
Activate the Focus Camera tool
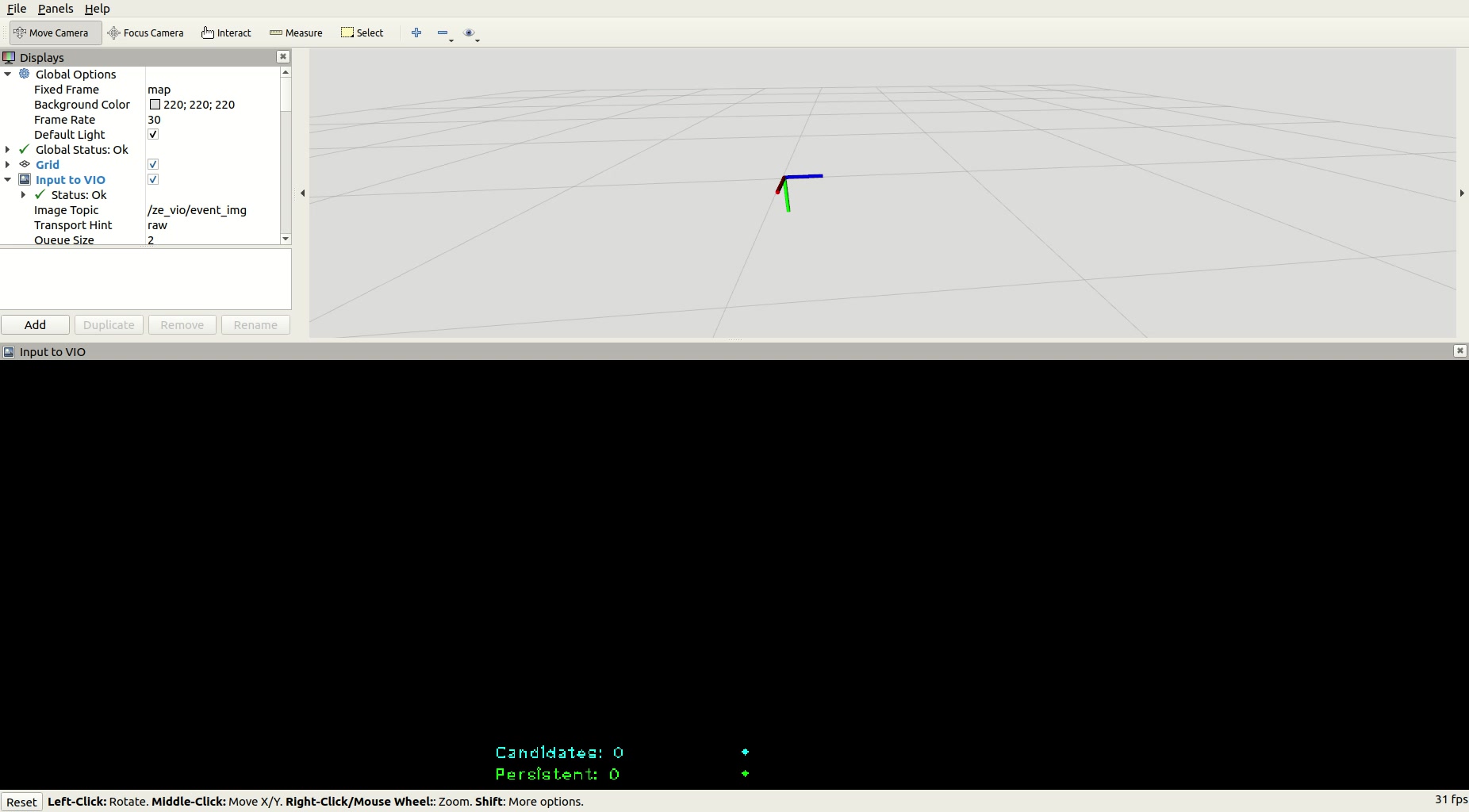(x=146, y=33)
